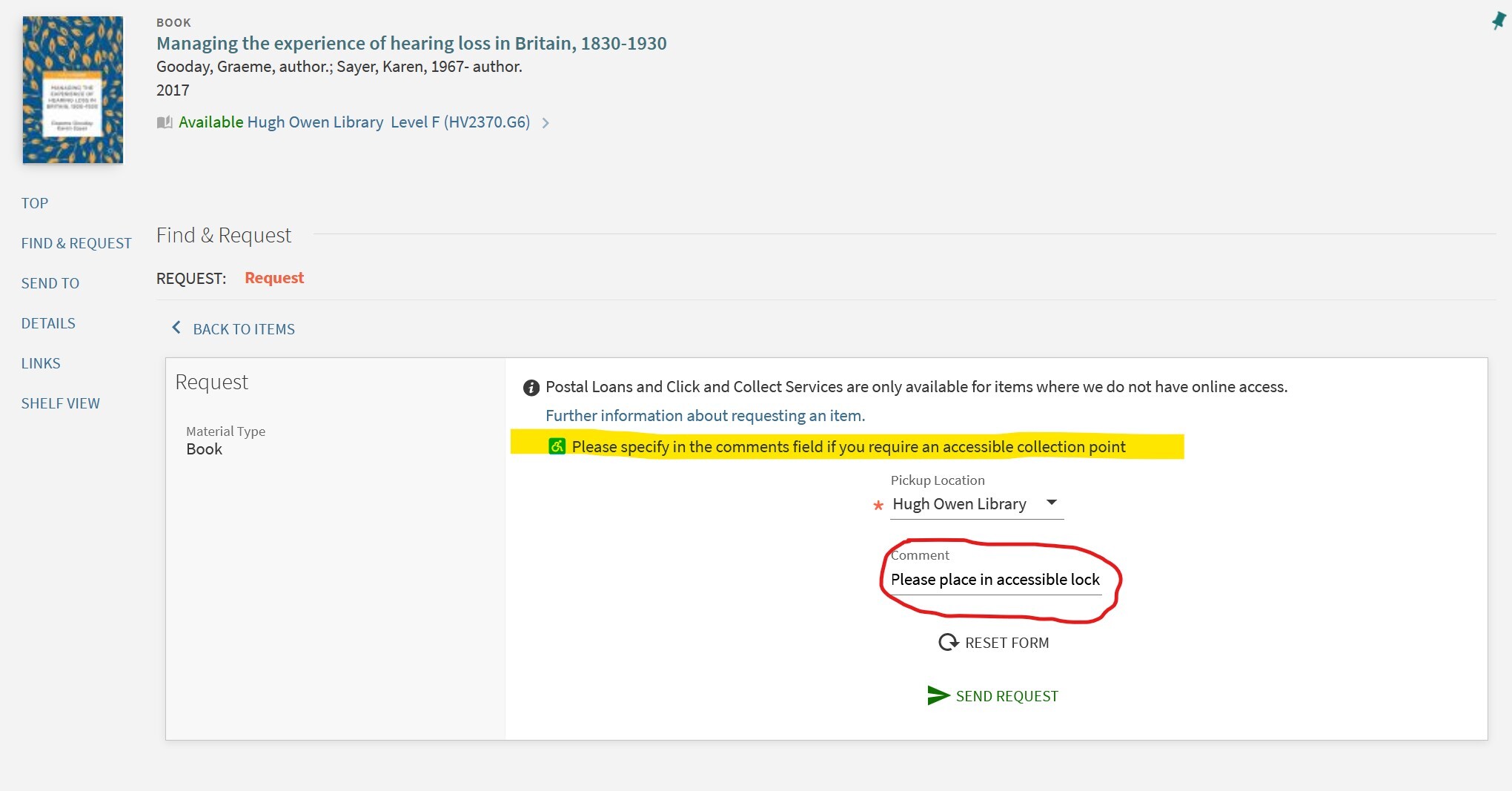Click the info icon beside Postal Loans notice
The width and height of the screenshot is (1512, 791).
(x=531, y=388)
